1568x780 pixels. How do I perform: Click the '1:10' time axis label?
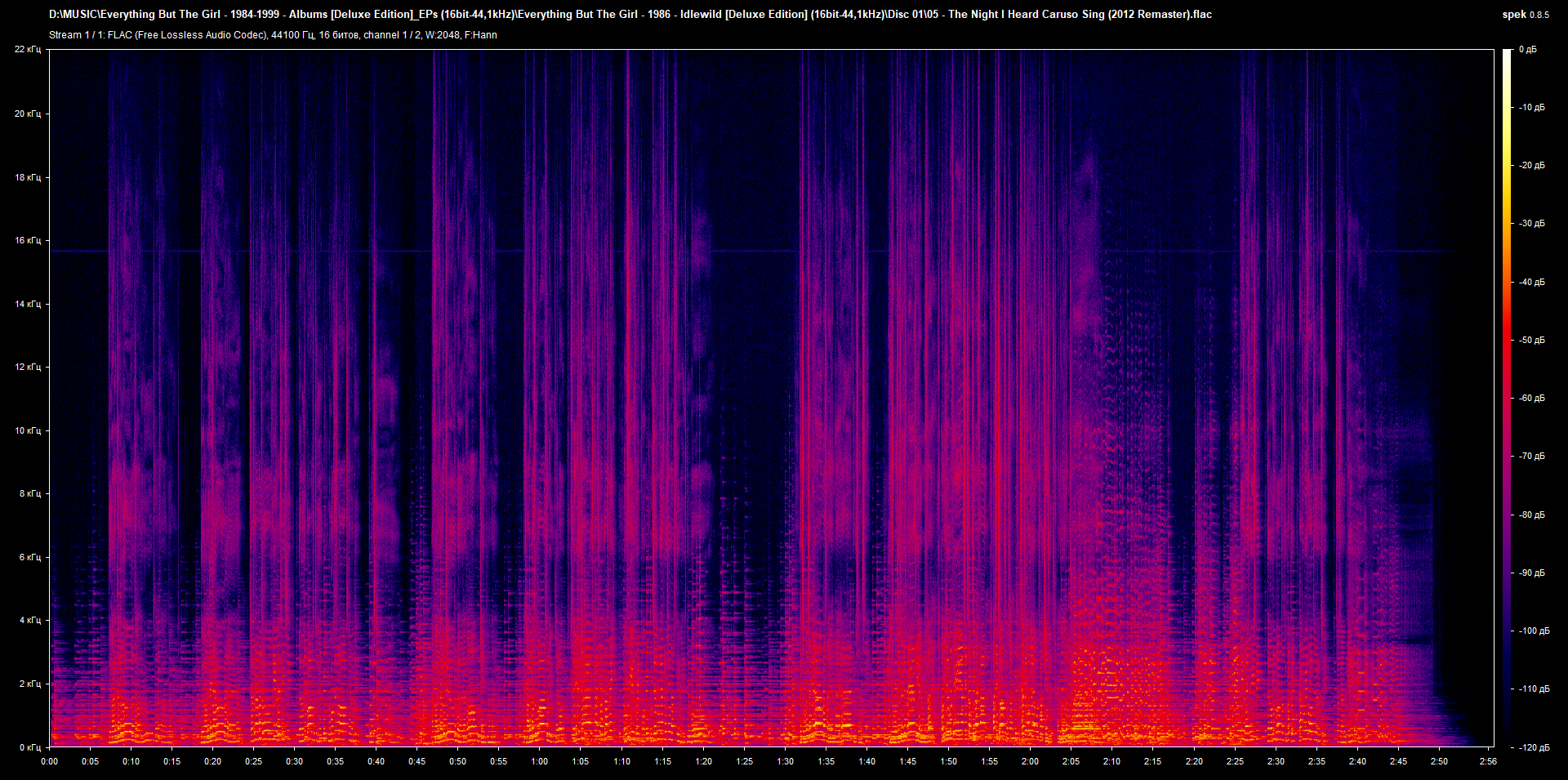tap(621, 761)
